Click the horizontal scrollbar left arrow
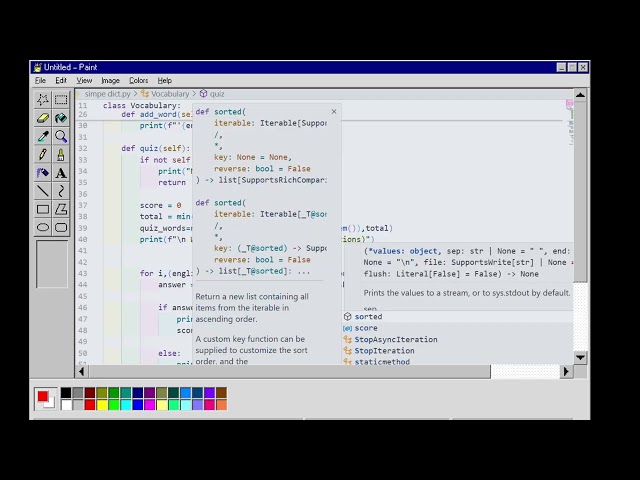Screen dimensions: 640x480 click(x=82, y=371)
